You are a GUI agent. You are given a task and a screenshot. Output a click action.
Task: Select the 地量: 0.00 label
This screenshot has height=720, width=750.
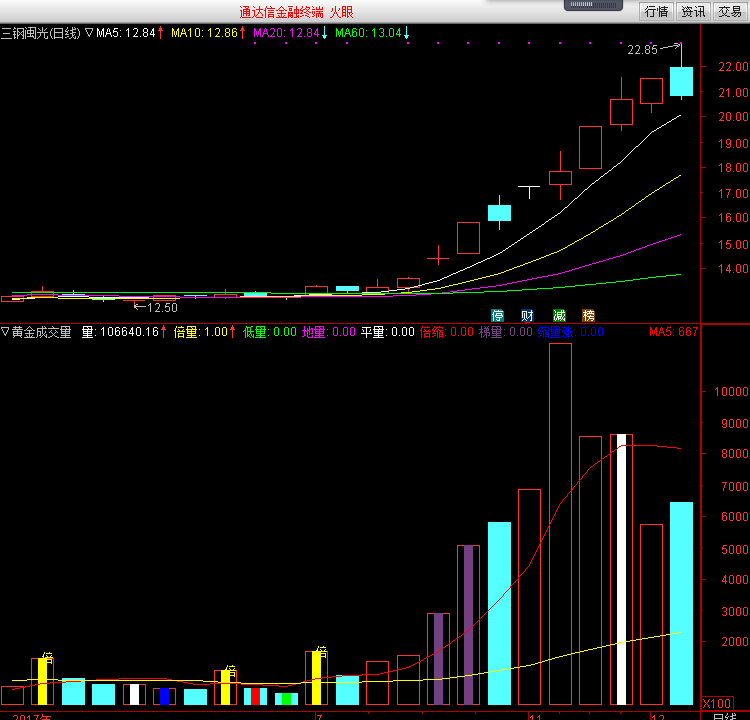329,332
